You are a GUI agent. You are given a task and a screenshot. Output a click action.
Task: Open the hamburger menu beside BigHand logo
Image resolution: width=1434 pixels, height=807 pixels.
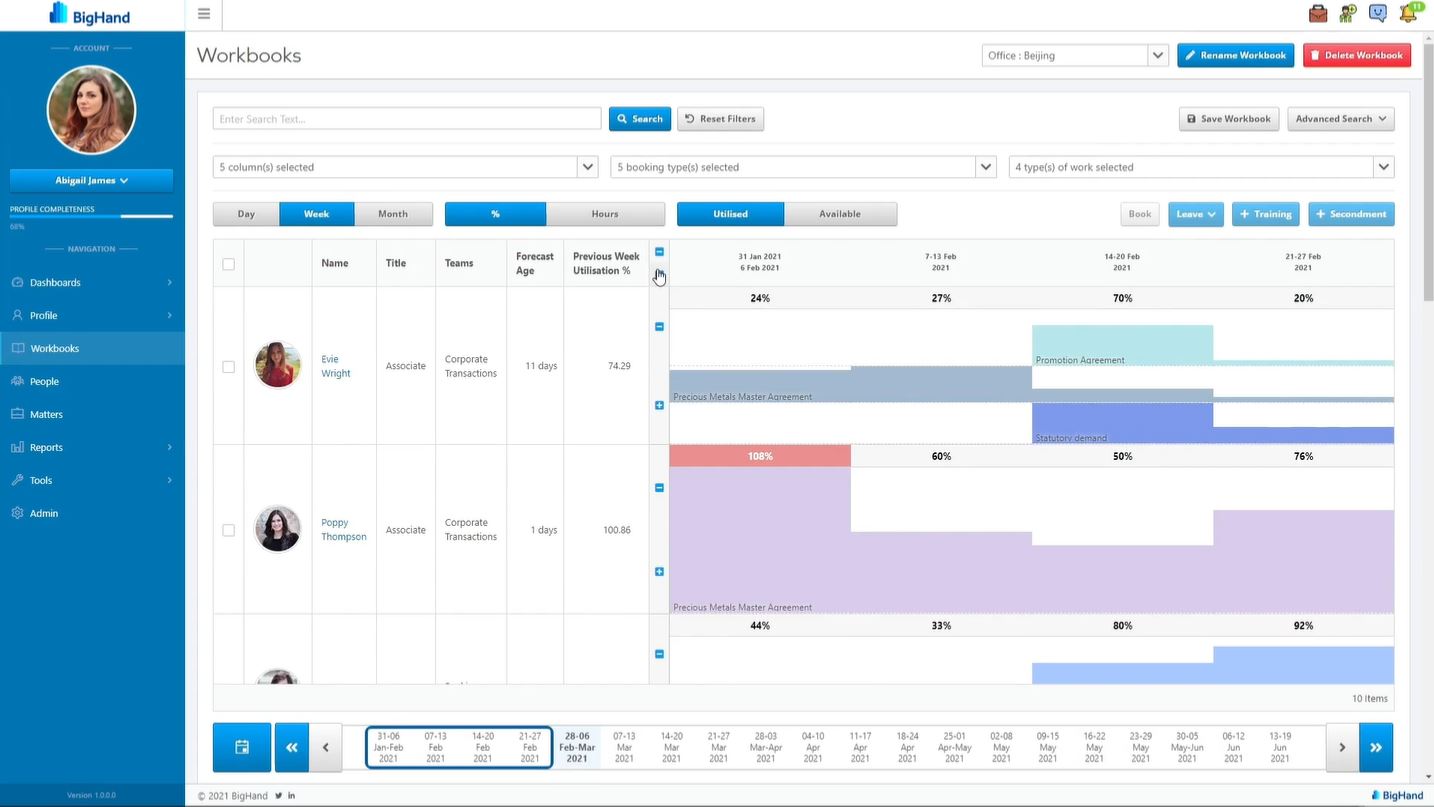click(203, 14)
